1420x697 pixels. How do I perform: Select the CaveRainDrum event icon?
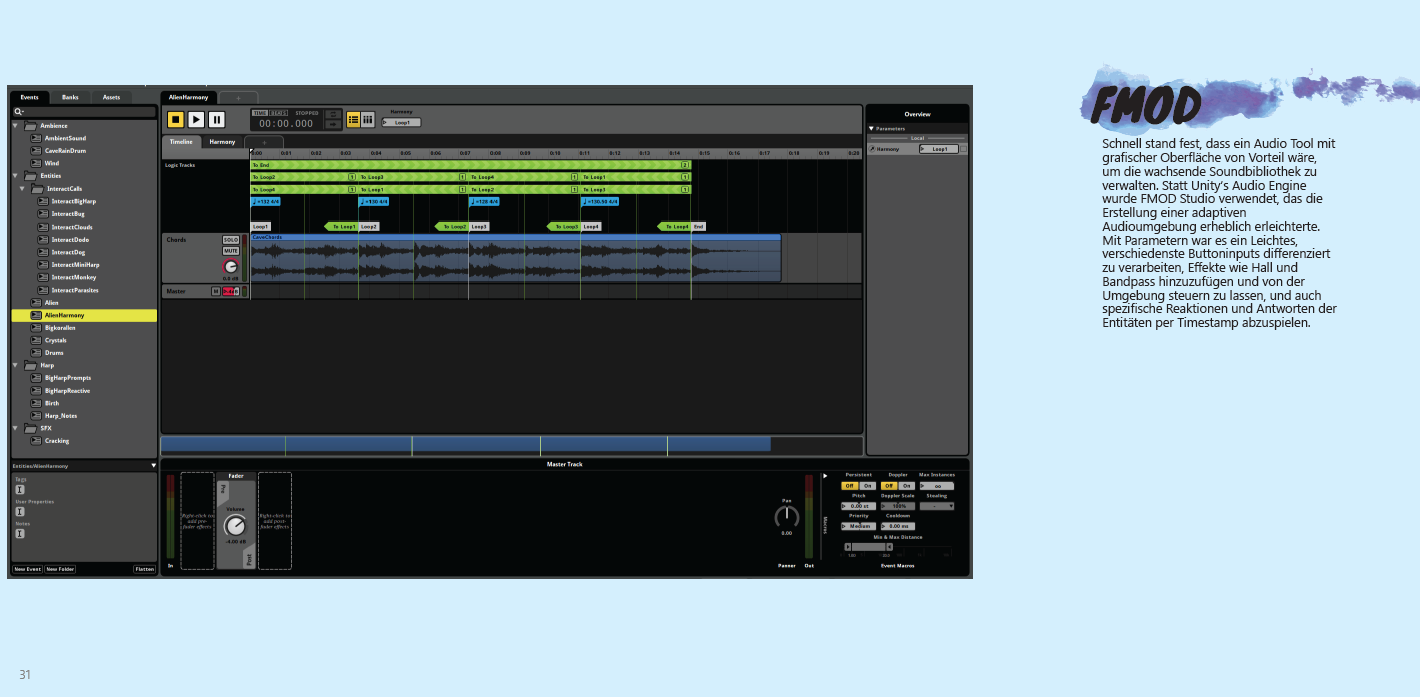36,150
